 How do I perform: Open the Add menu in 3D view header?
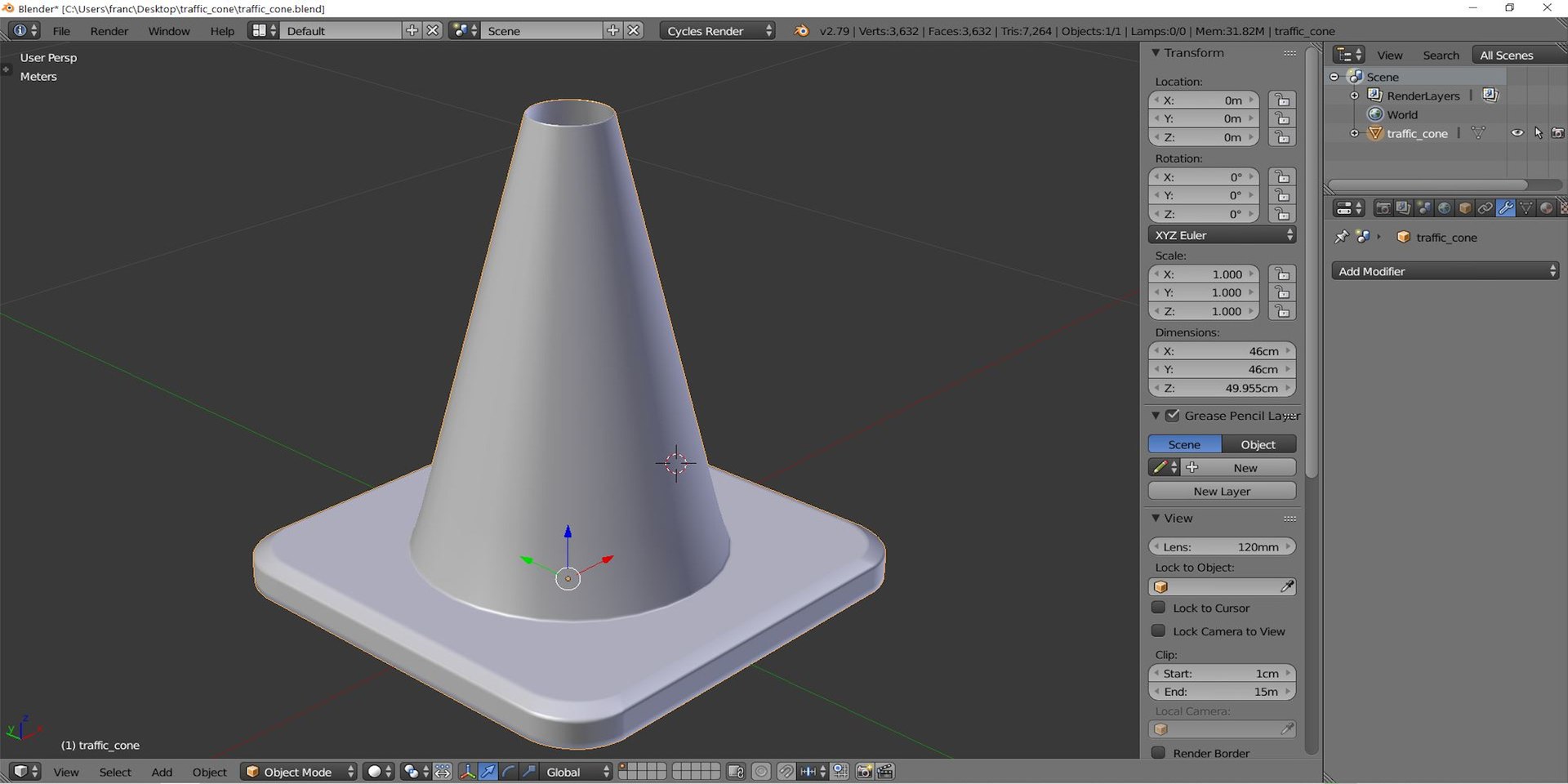click(x=162, y=772)
